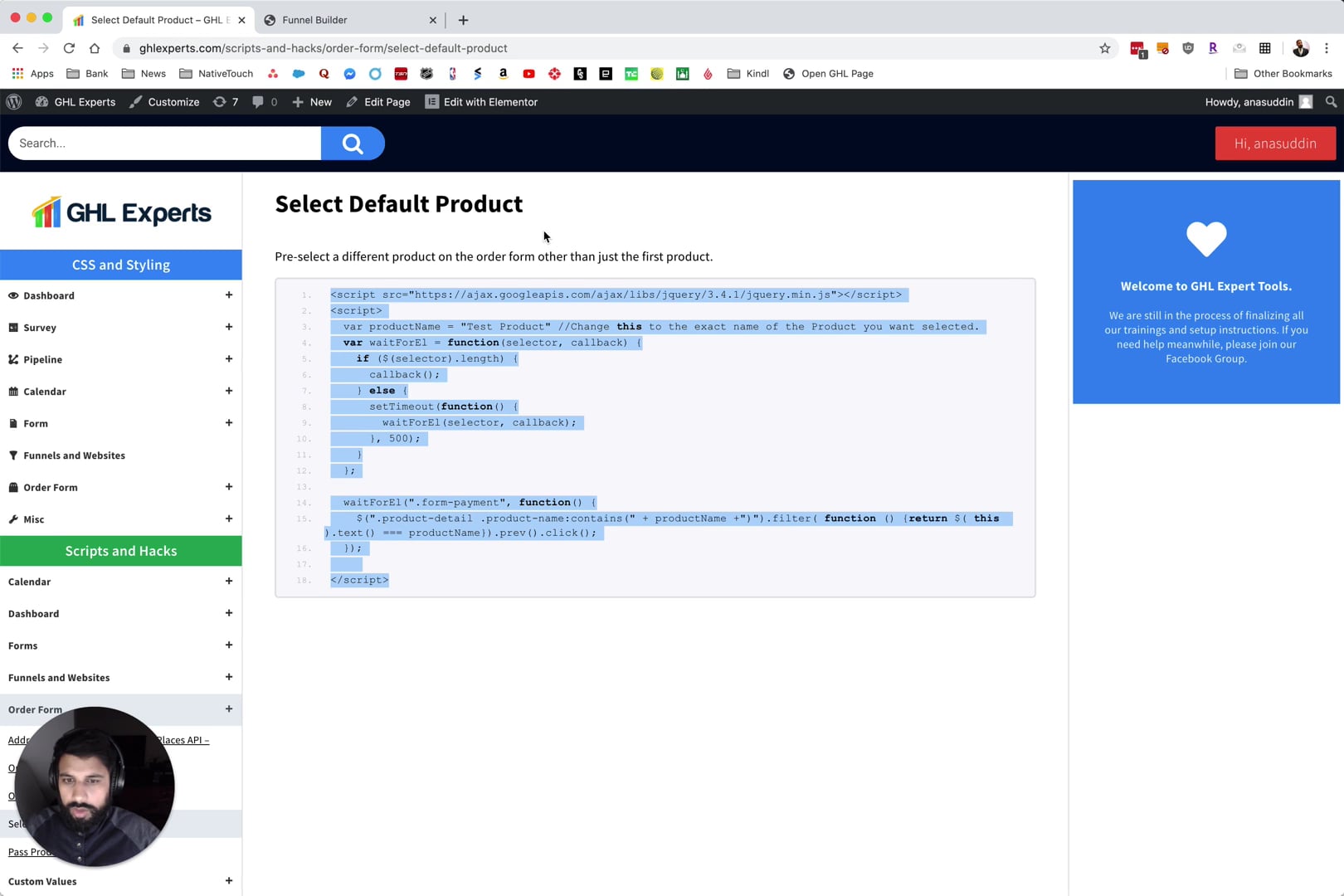
Task: Click the Howdy, anasuddin account menu
Action: coord(1259,102)
